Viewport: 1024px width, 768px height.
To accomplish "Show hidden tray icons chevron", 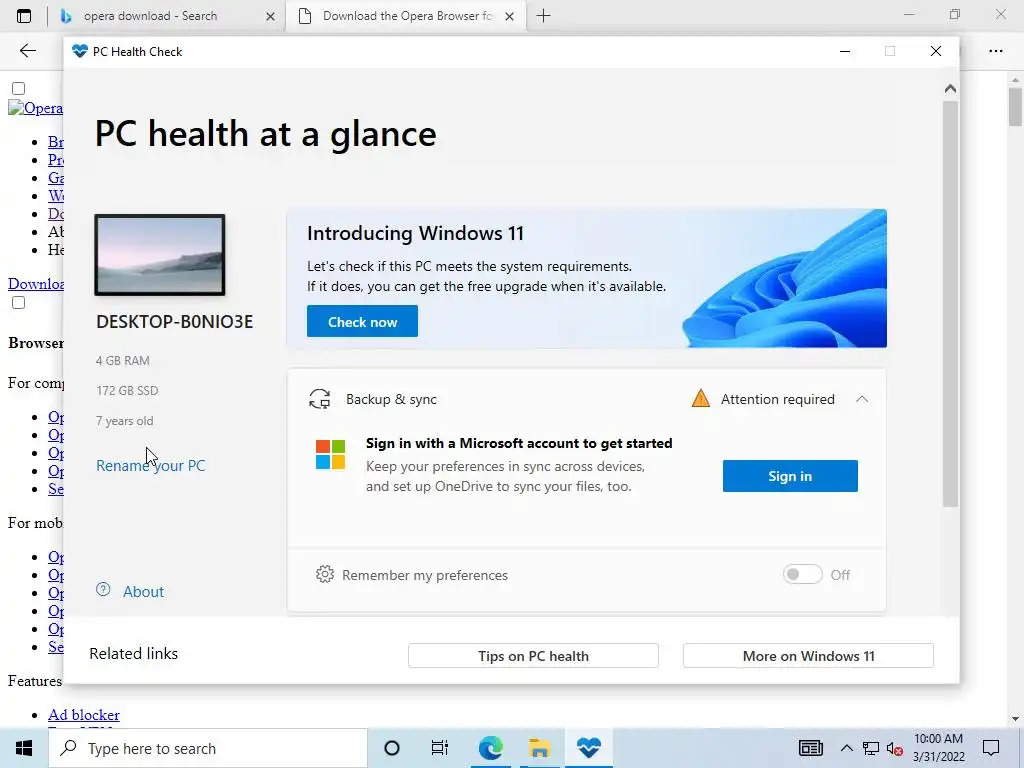I will pos(846,748).
